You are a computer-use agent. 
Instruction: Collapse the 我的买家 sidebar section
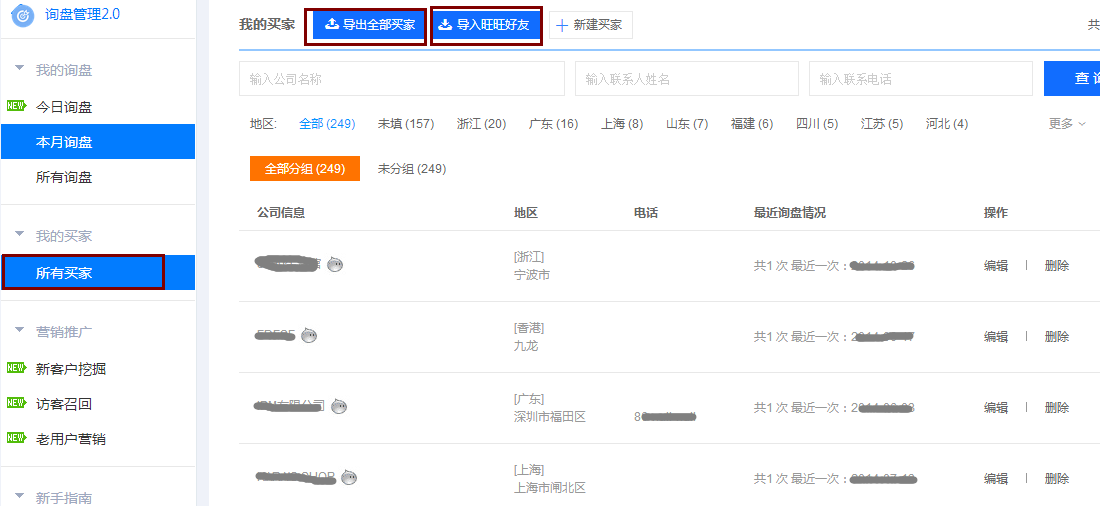coord(19,236)
